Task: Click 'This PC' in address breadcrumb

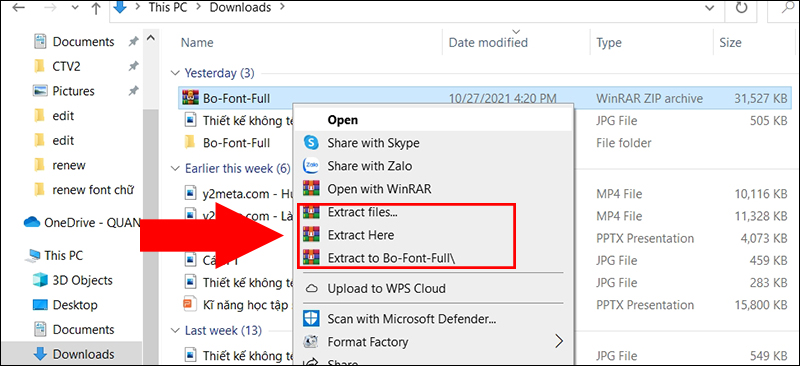Action: 168,7
